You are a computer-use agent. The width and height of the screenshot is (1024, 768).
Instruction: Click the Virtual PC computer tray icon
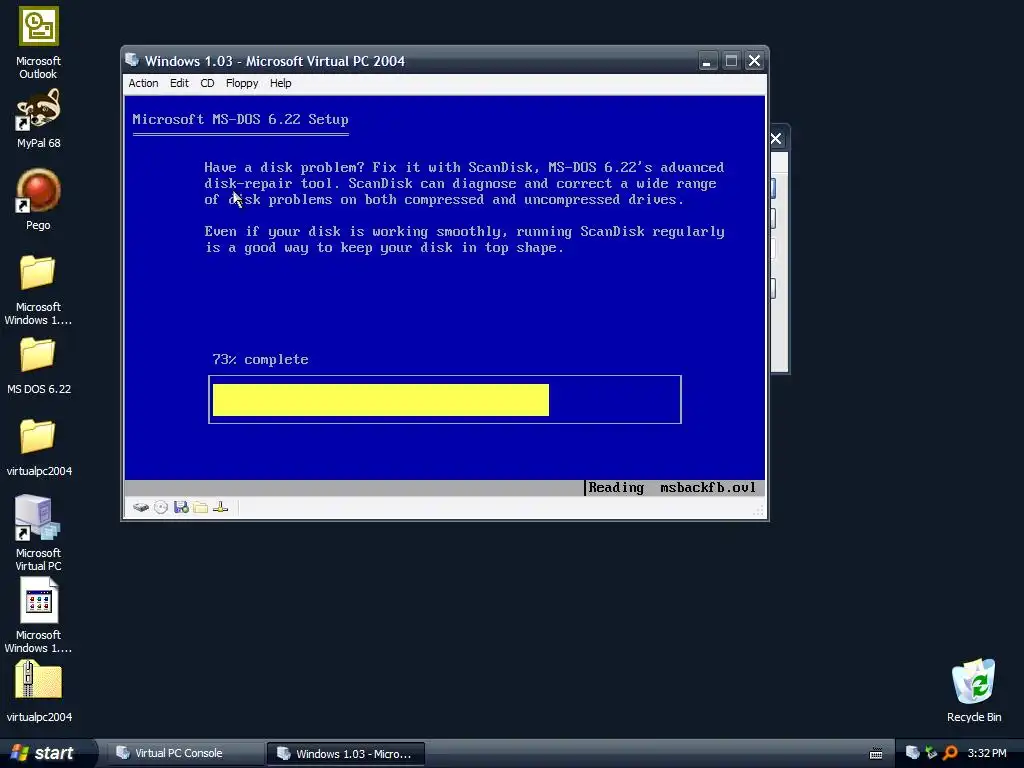(x=912, y=753)
